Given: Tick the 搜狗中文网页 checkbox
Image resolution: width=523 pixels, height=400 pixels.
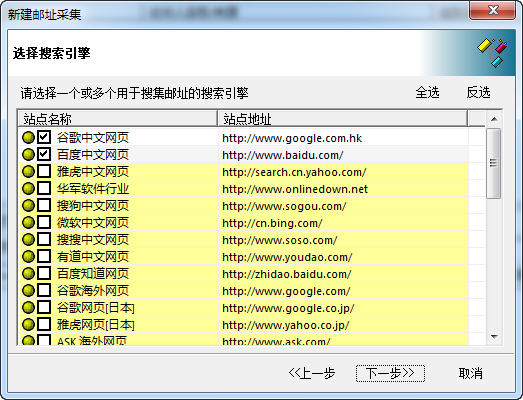Looking at the screenshot, I should [44, 205].
